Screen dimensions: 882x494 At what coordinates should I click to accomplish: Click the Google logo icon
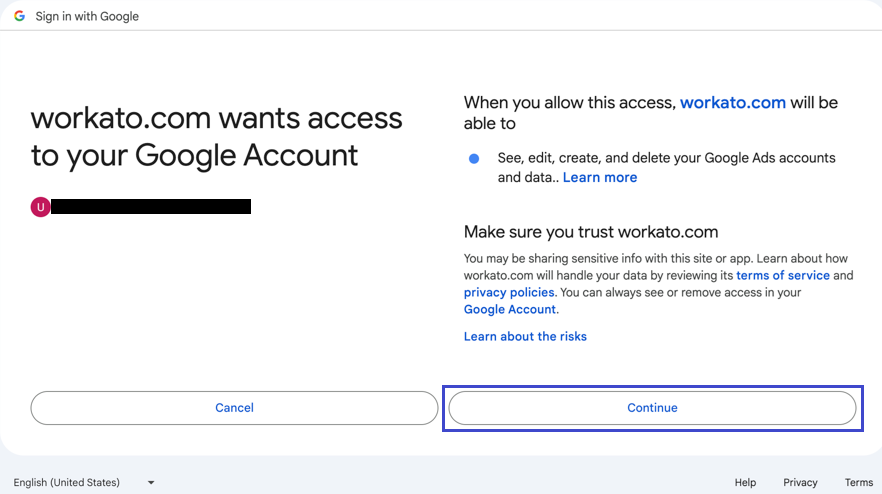pyautogui.click(x=20, y=16)
